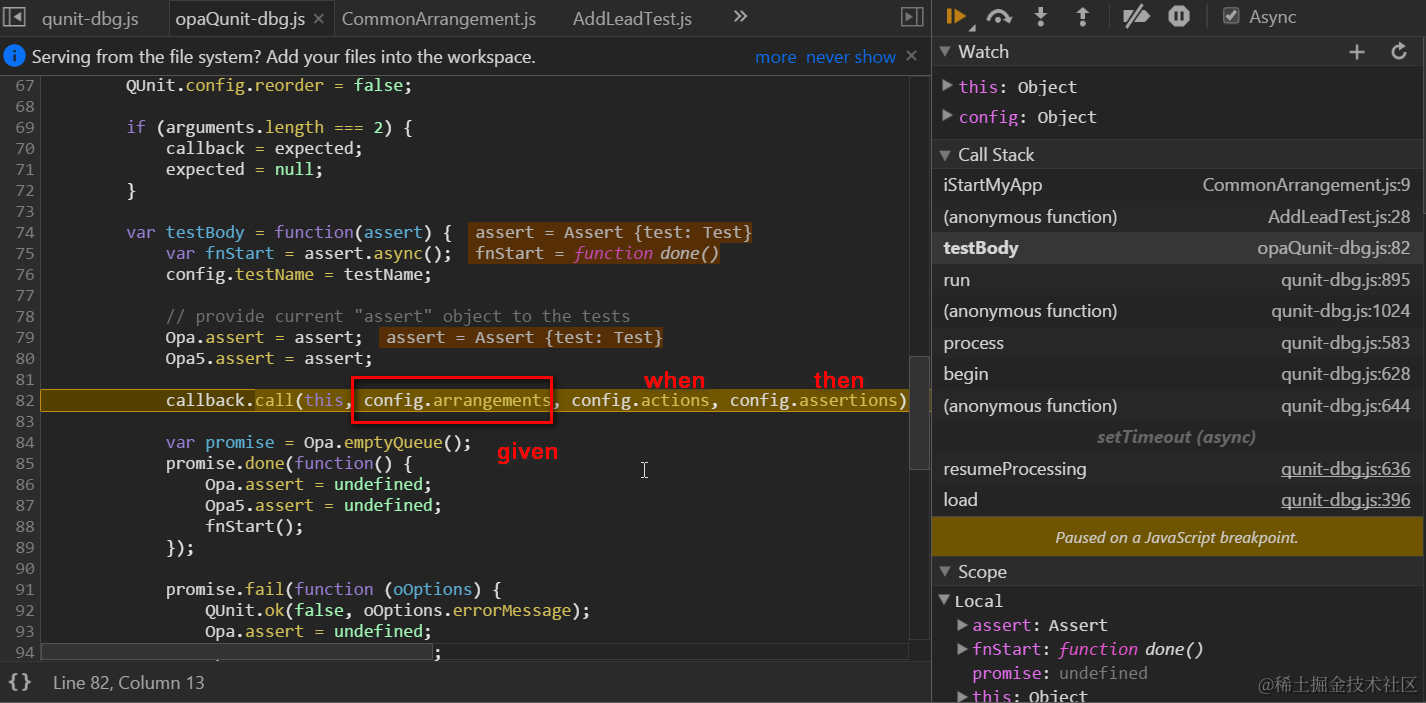1426x703 pixels.
Task: Toggle the file navigator sidebar icon
Action: [14, 17]
